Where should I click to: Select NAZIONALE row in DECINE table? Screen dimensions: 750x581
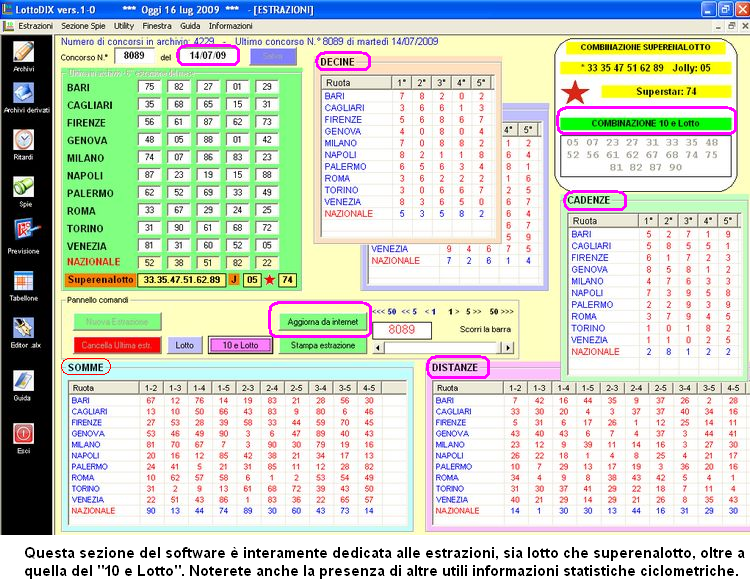(x=406, y=214)
